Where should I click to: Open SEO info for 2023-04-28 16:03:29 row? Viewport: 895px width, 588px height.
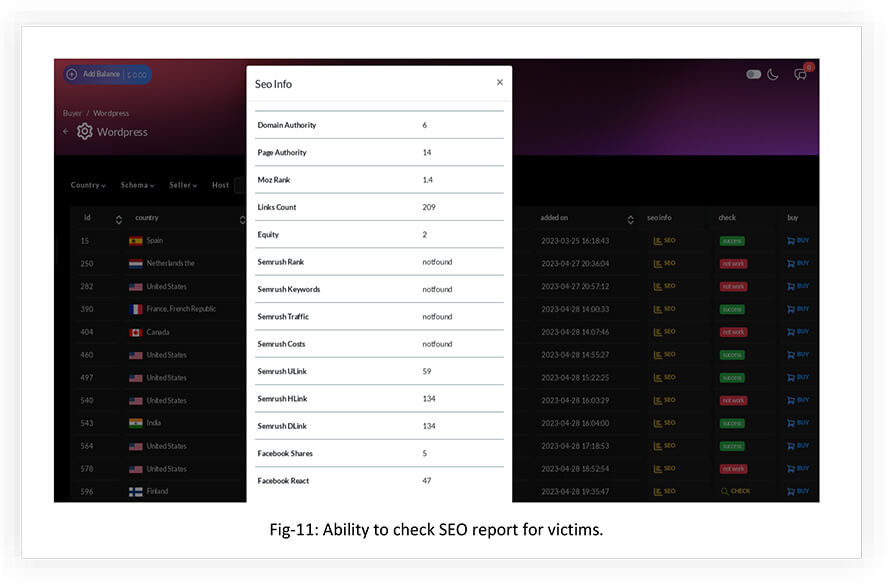(664, 400)
